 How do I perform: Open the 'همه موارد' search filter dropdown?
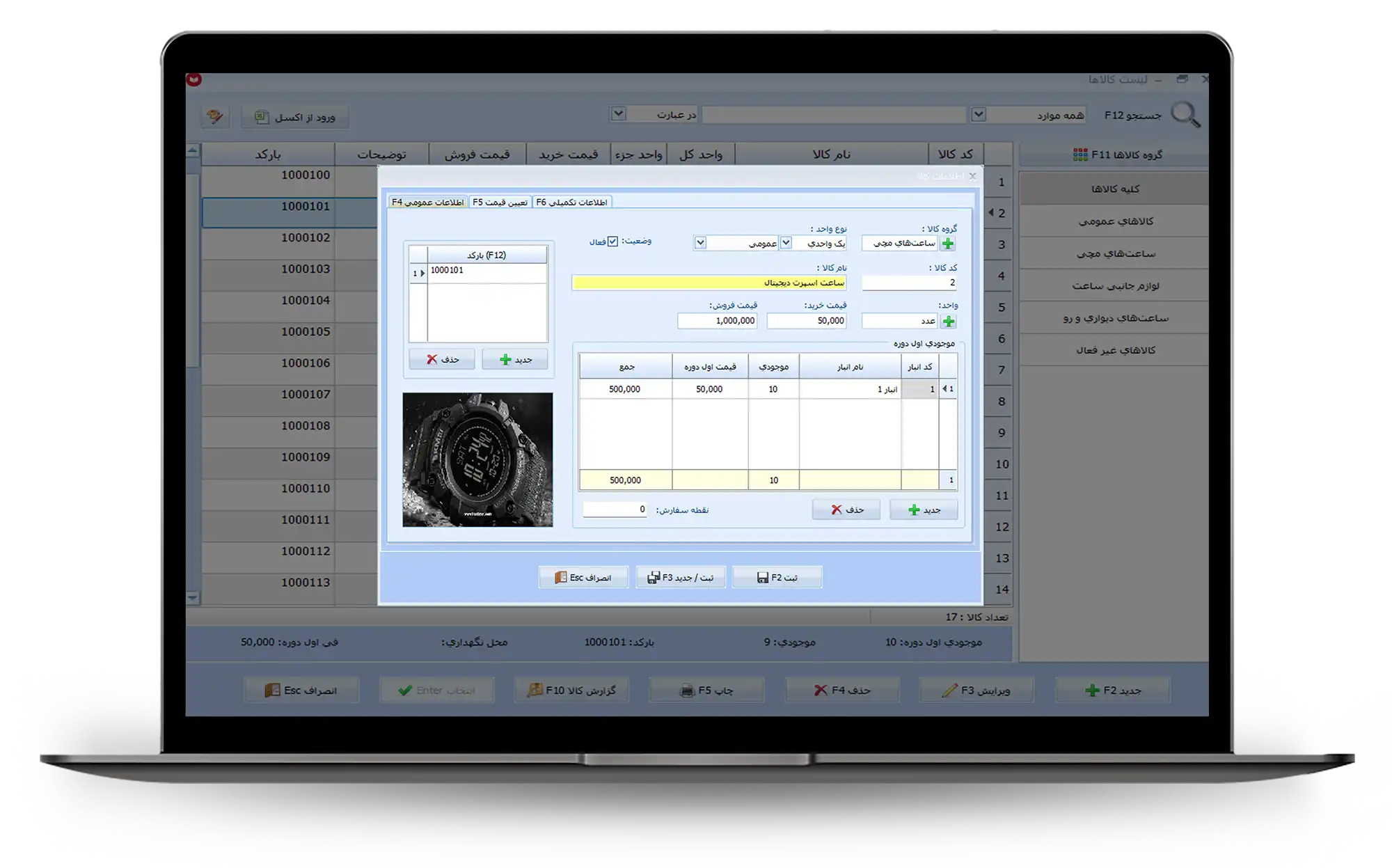click(x=978, y=114)
